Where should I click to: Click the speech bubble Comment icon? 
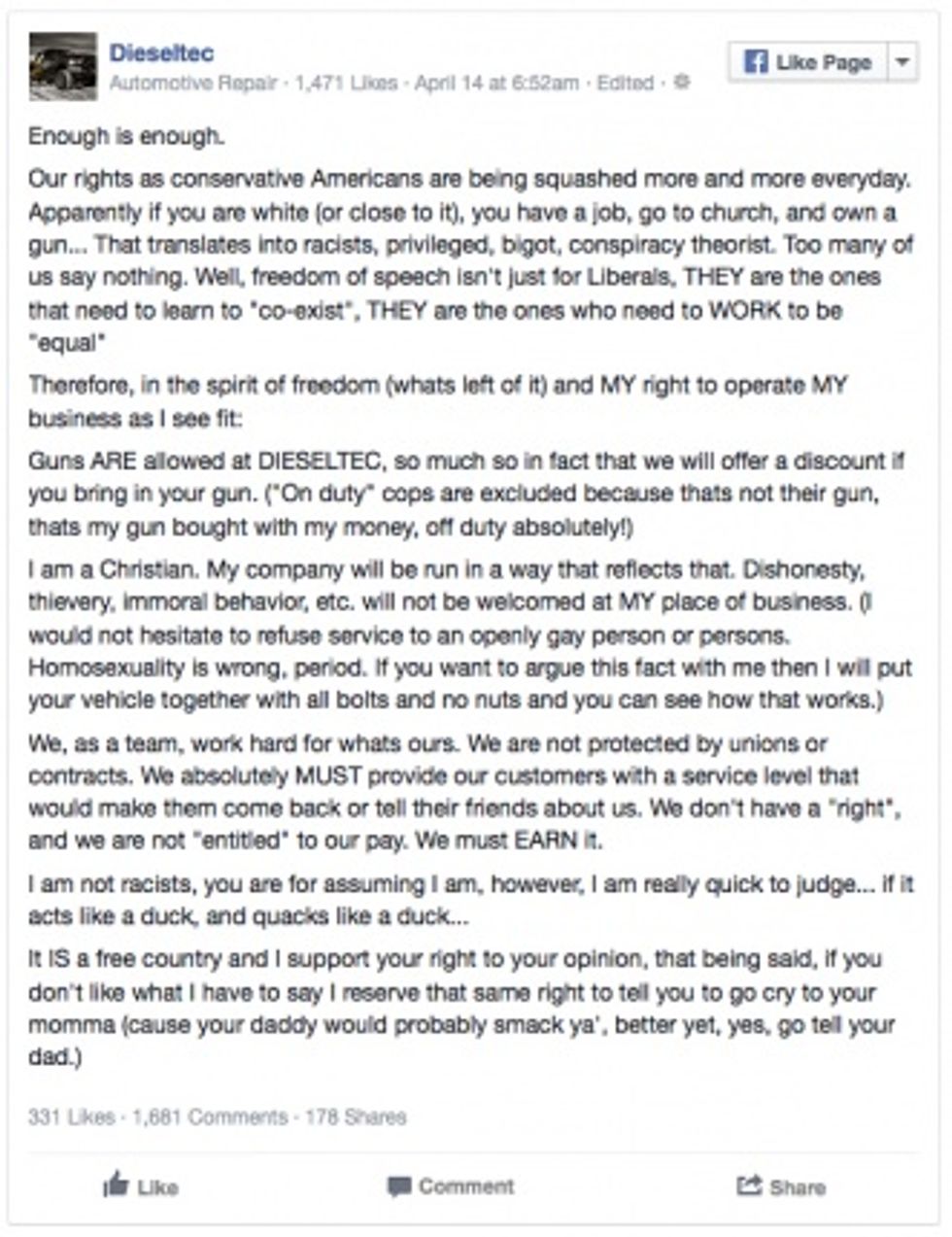click(398, 1186)
